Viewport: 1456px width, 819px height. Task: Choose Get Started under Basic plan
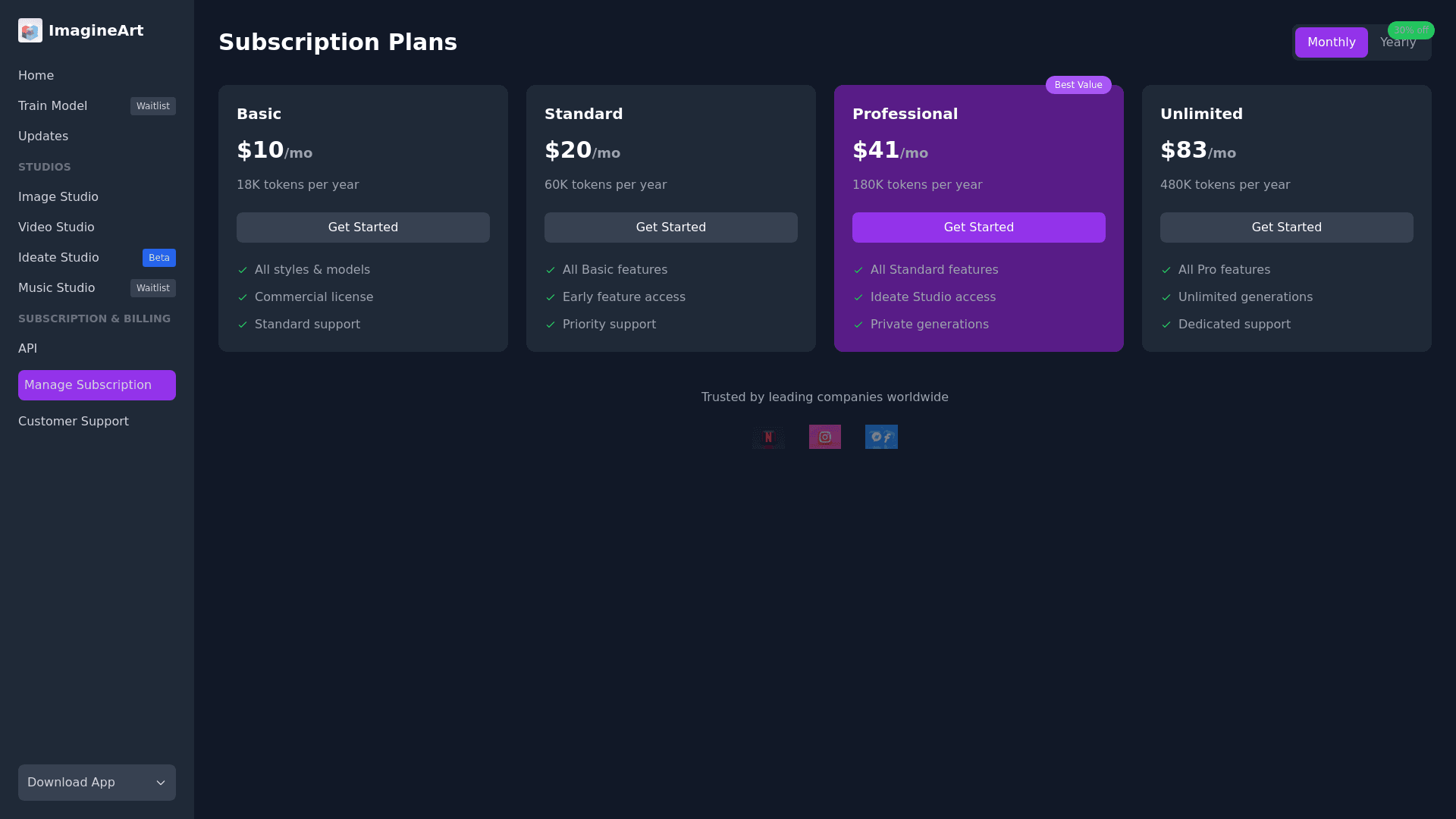pyautogui.click(x=362, y=227)
